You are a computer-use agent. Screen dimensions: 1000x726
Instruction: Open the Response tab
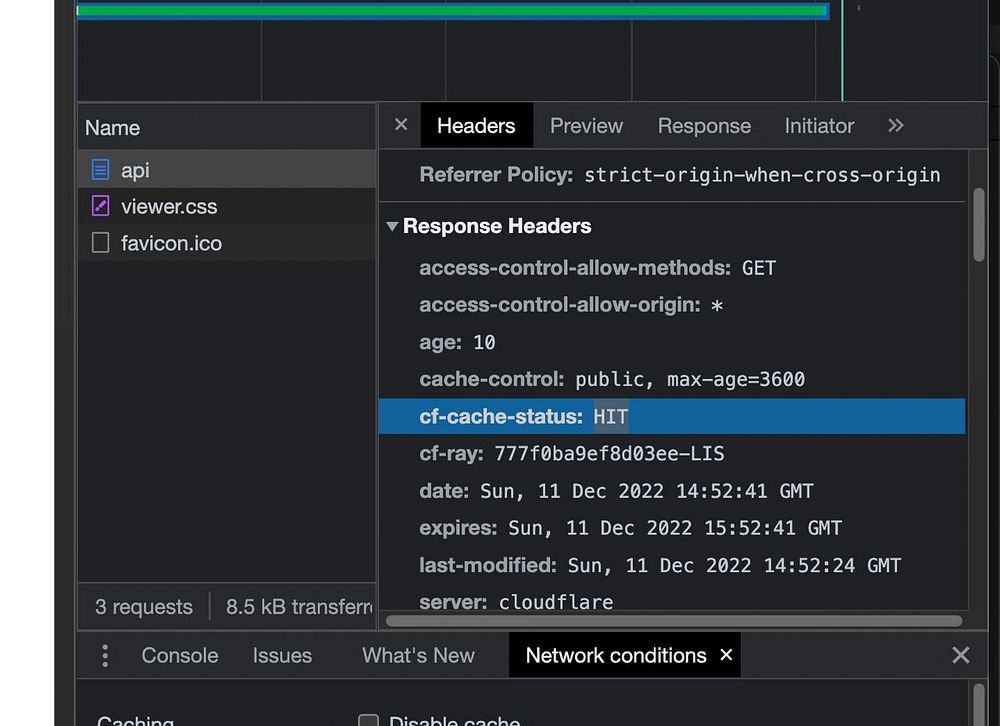click(x=704, y=126)
